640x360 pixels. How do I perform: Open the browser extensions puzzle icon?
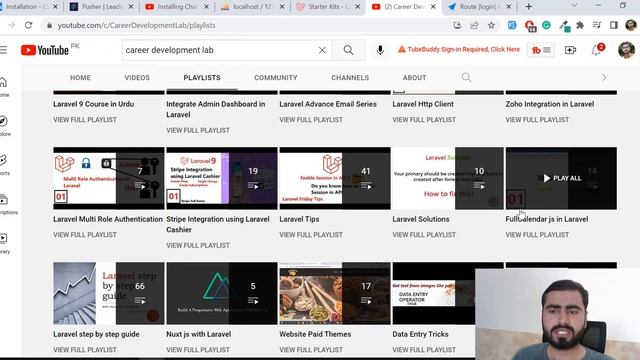click(x=580, y=25)
